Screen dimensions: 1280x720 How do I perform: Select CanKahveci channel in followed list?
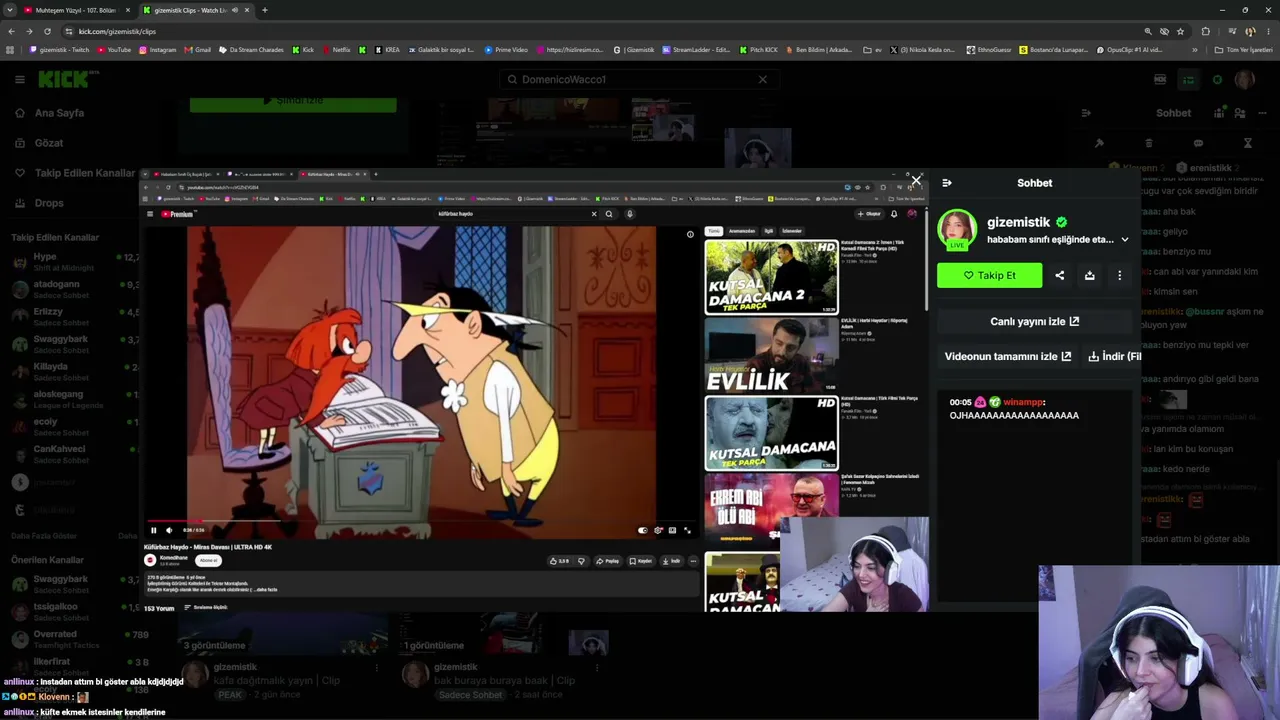click(x=72, y=454)
